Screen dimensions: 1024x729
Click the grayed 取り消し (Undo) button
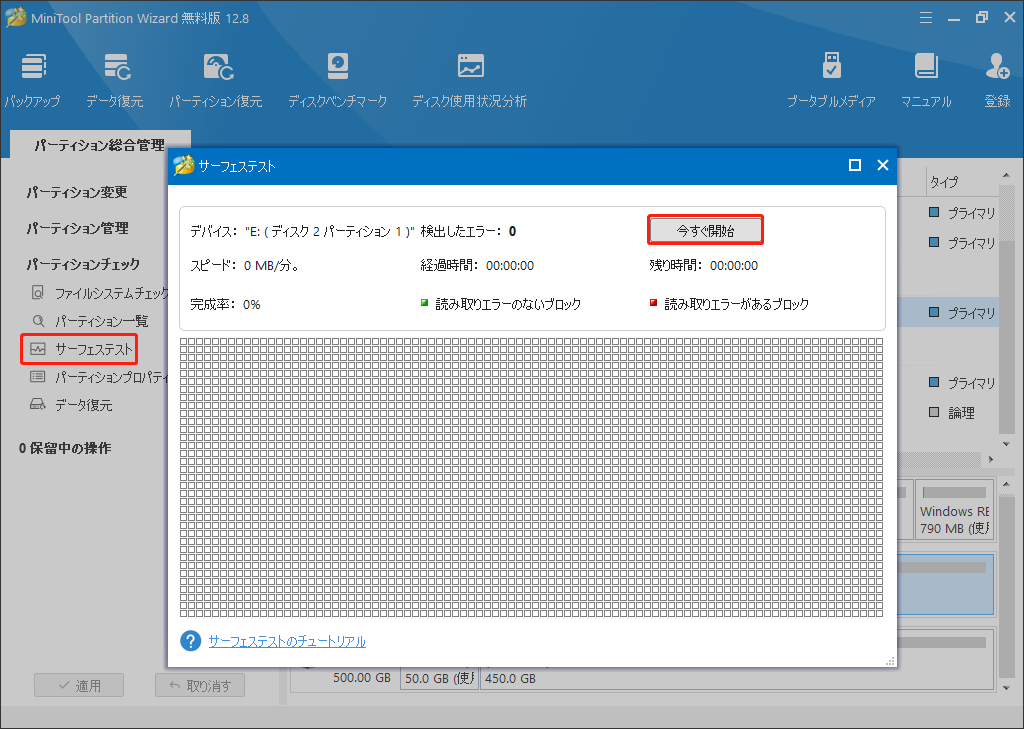click(199, 685)
